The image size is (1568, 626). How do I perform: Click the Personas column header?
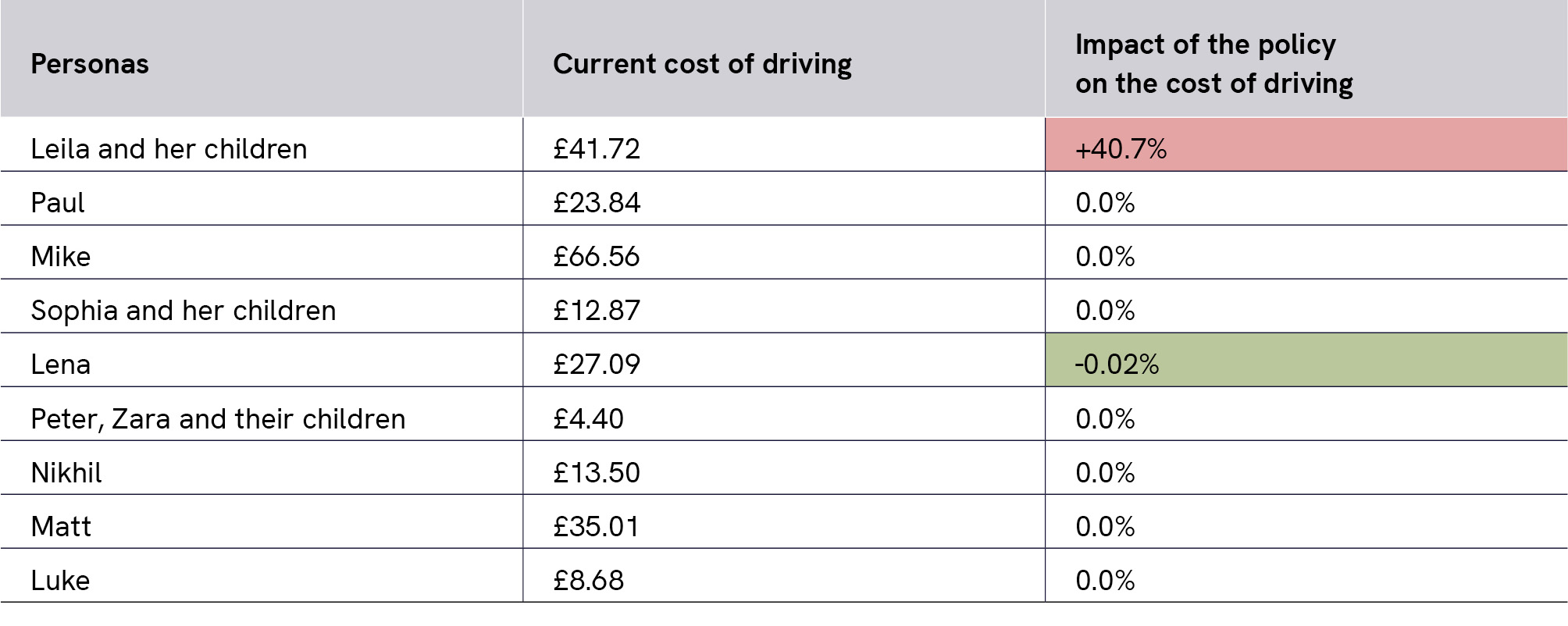pyautogui.click(x=90, y=64)
